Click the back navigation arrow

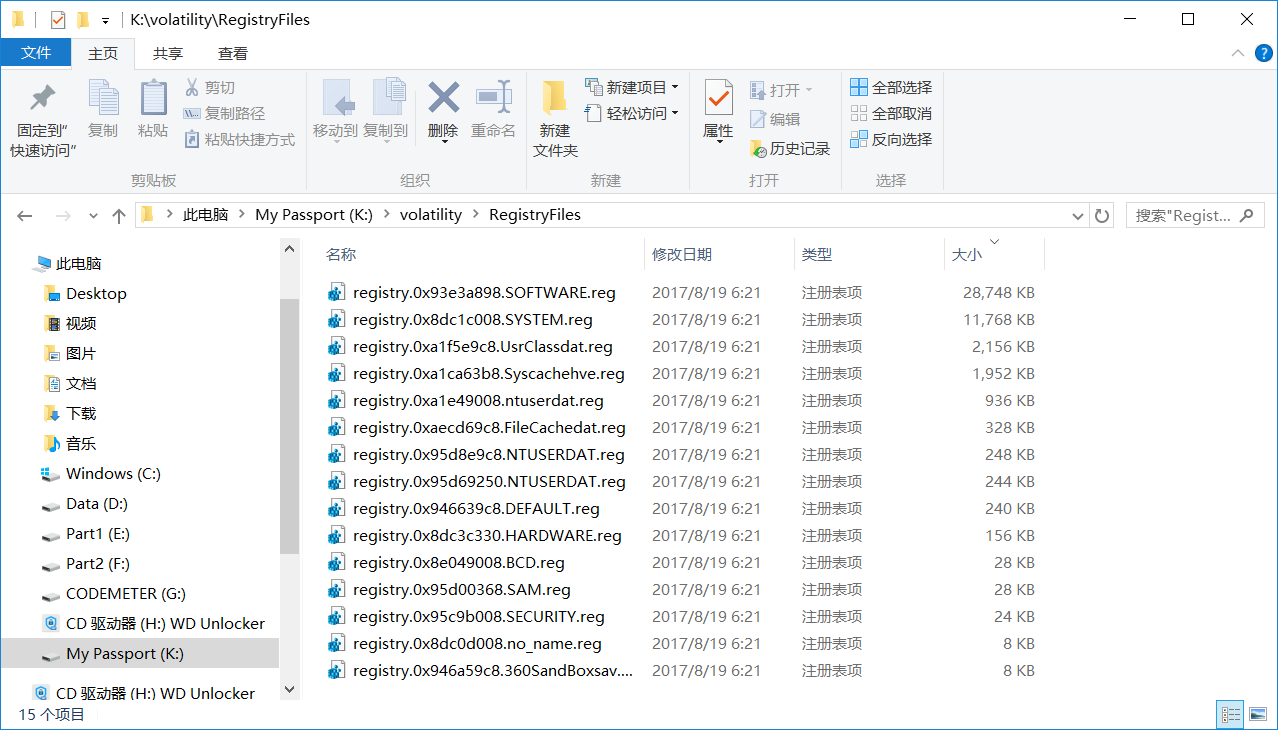pyautogui.click(x=22, y=215)
